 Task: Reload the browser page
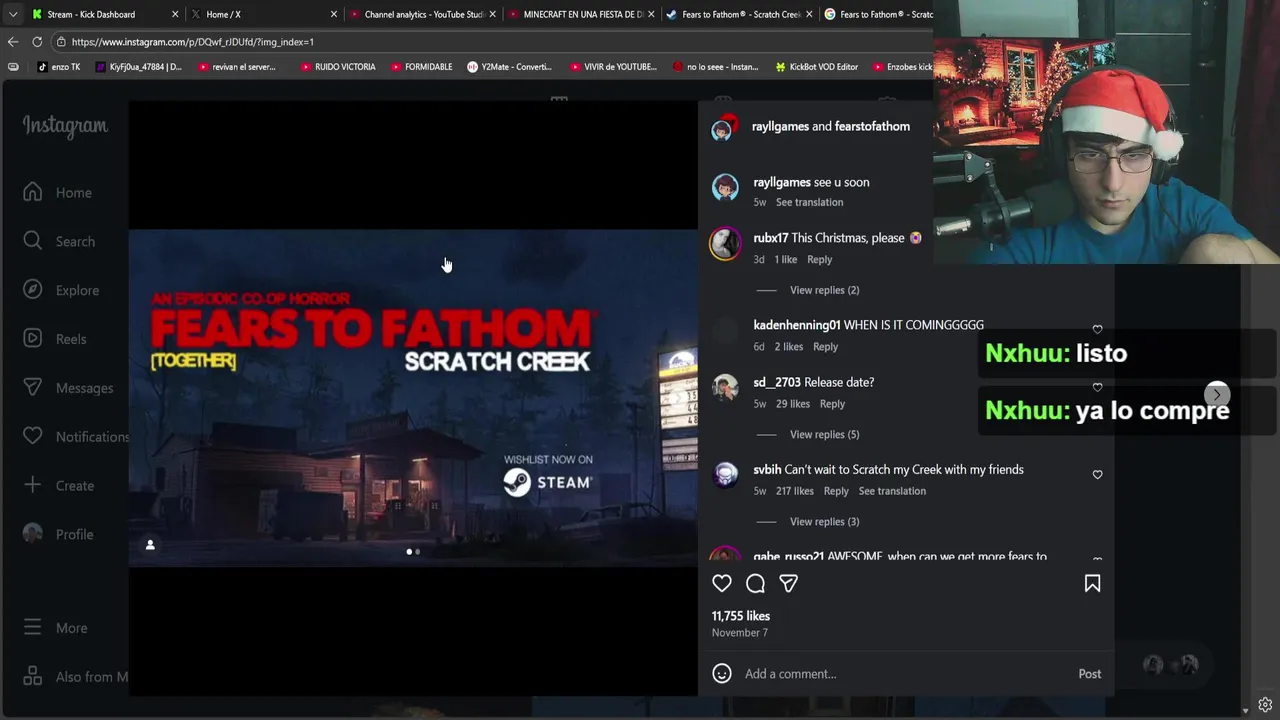point(37,41)
